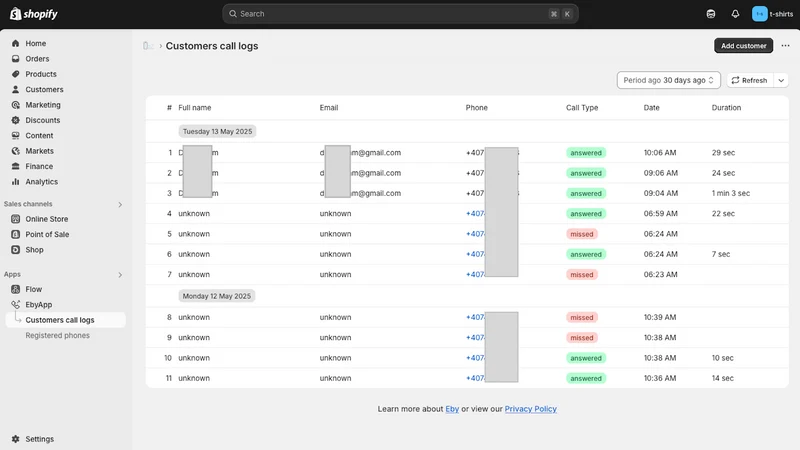The height and width of the screenshot is (450, 800).
Task: Click the Shop channel icon
Action: click(x=15, y=249)
